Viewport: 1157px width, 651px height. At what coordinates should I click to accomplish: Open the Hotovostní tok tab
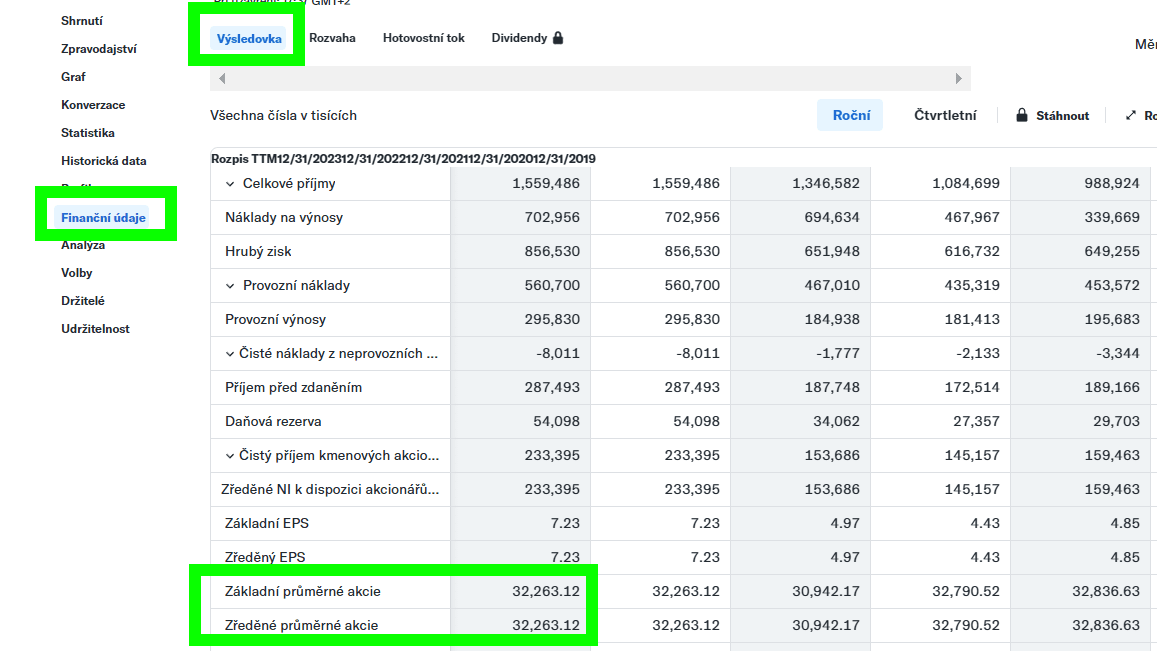point(423,37)
